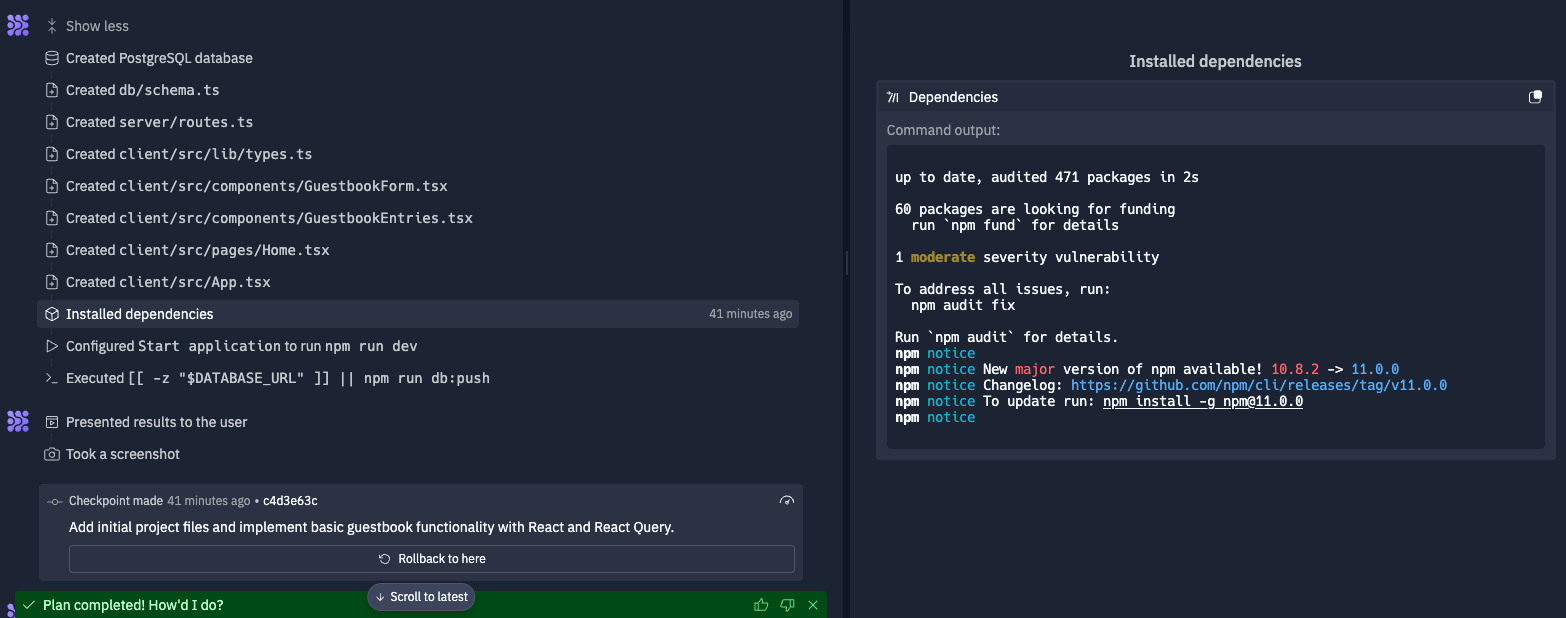The width and height of the screenshot is (1566, 618).
Task: Click the 'npm audit fix' output line
Action: [x=963, y=305]
